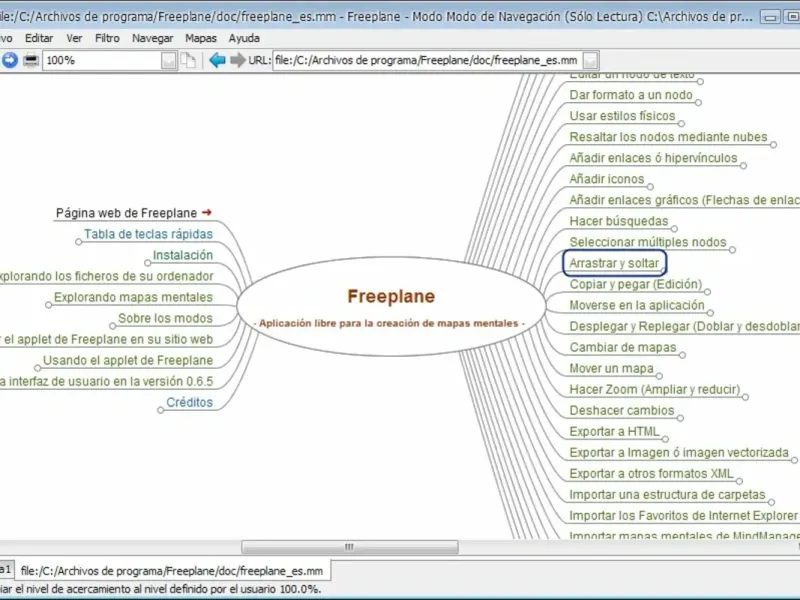Expand fold circle of Instalación node
The image size is (800, 600).
tap(147, 263)
